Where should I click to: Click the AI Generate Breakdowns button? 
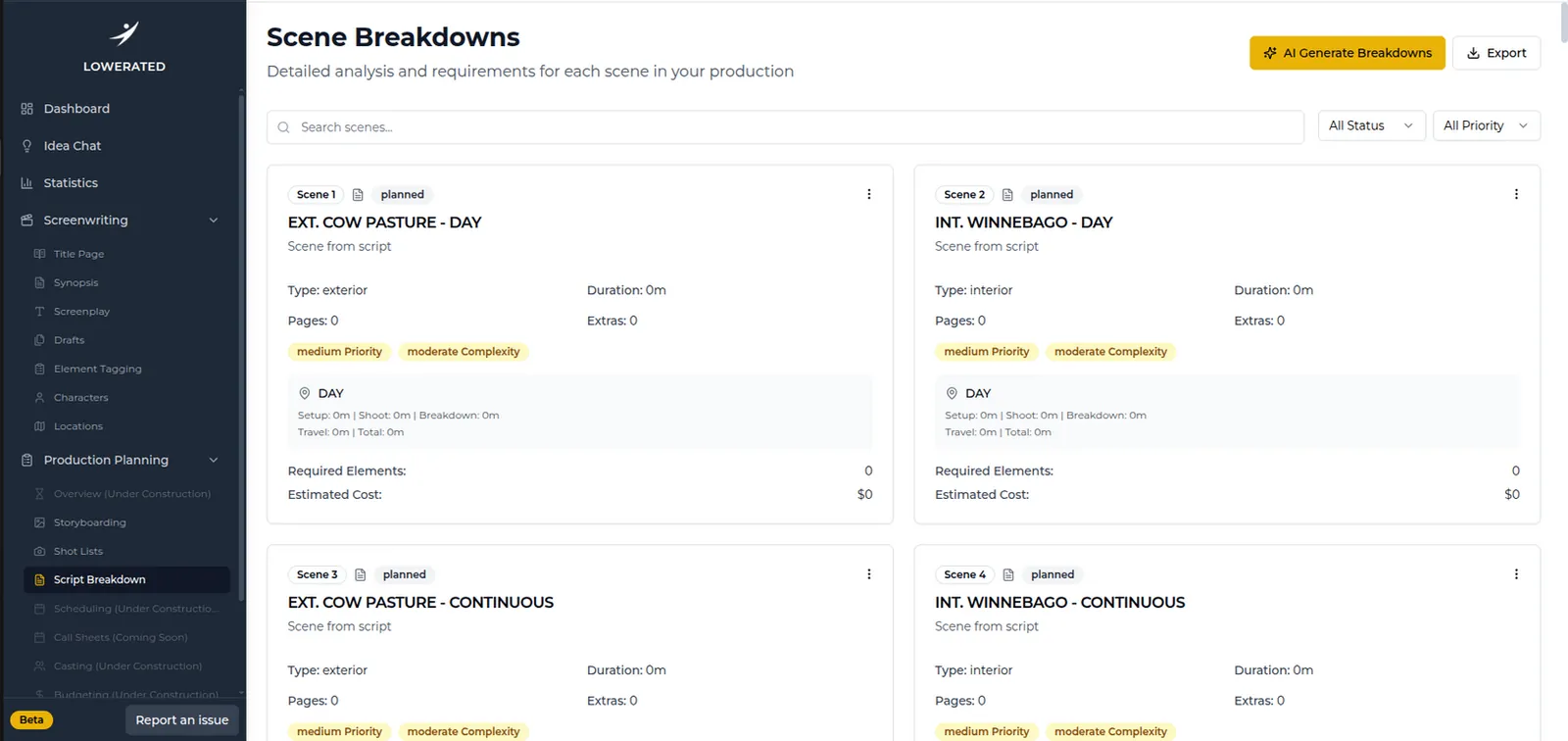point(1347,53)
